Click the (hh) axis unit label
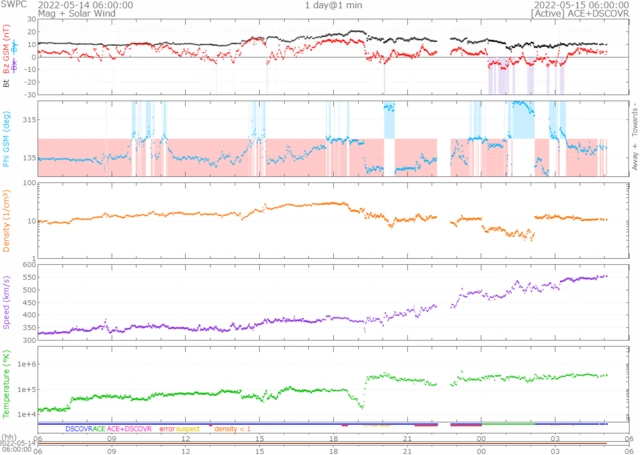 tap(9, 437)
